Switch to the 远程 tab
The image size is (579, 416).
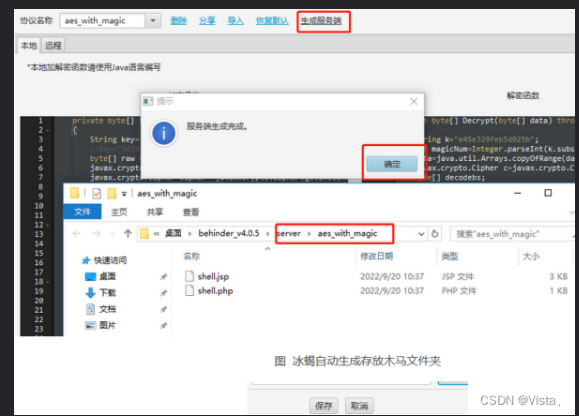click(53, 45)
